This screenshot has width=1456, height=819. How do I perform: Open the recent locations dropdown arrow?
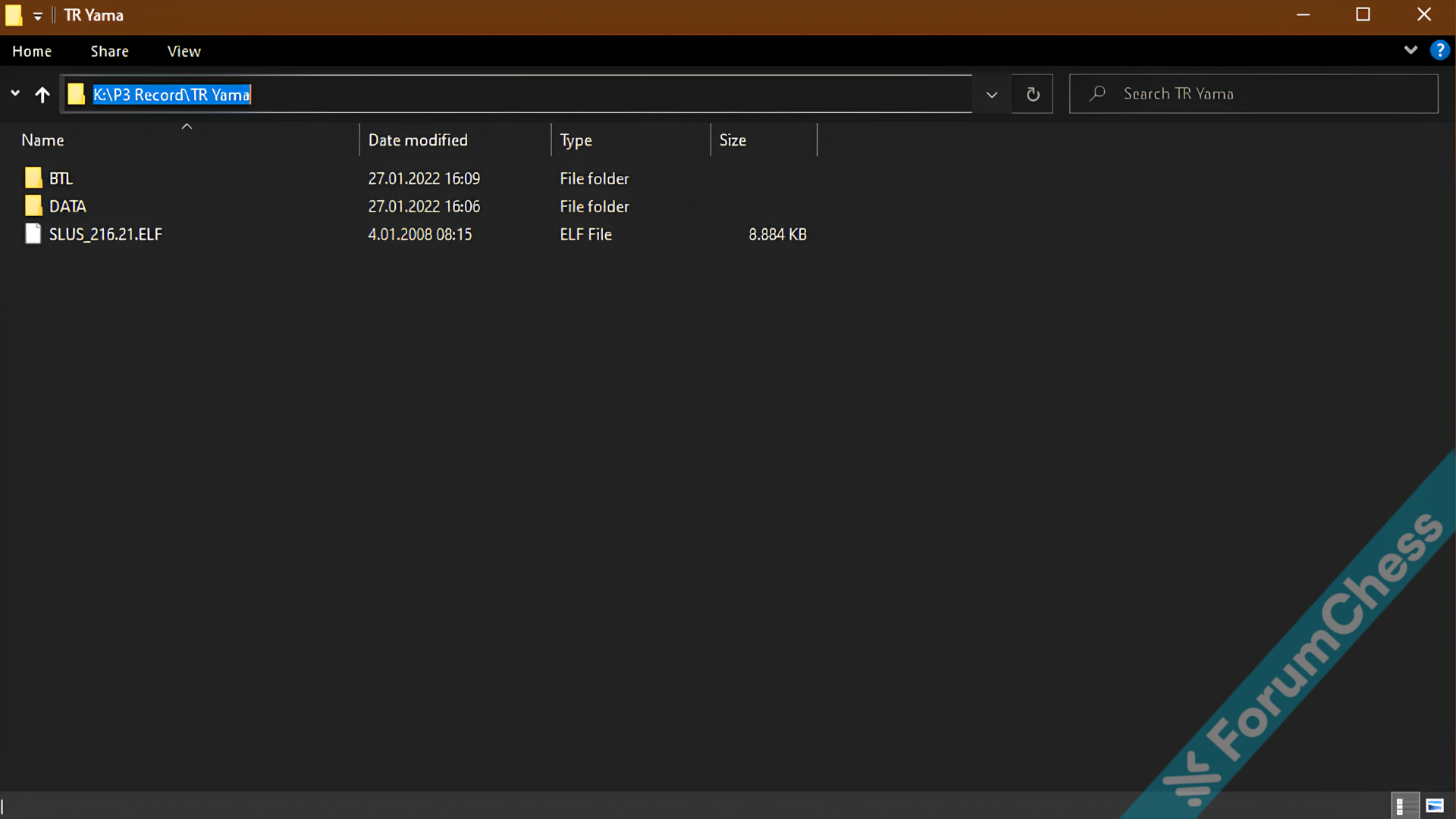coord(15,93)
